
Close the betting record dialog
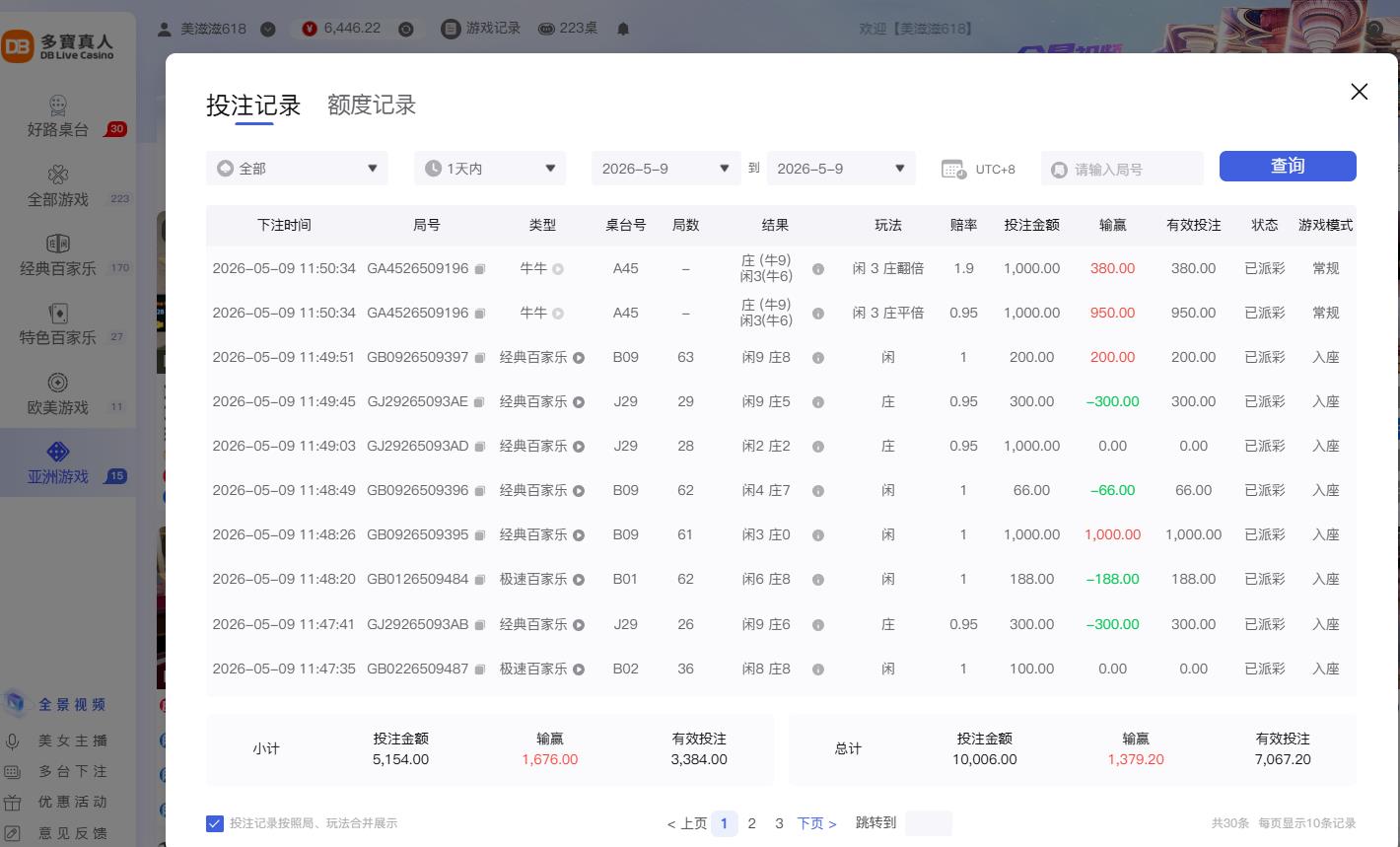click(x=1359, y=92)
